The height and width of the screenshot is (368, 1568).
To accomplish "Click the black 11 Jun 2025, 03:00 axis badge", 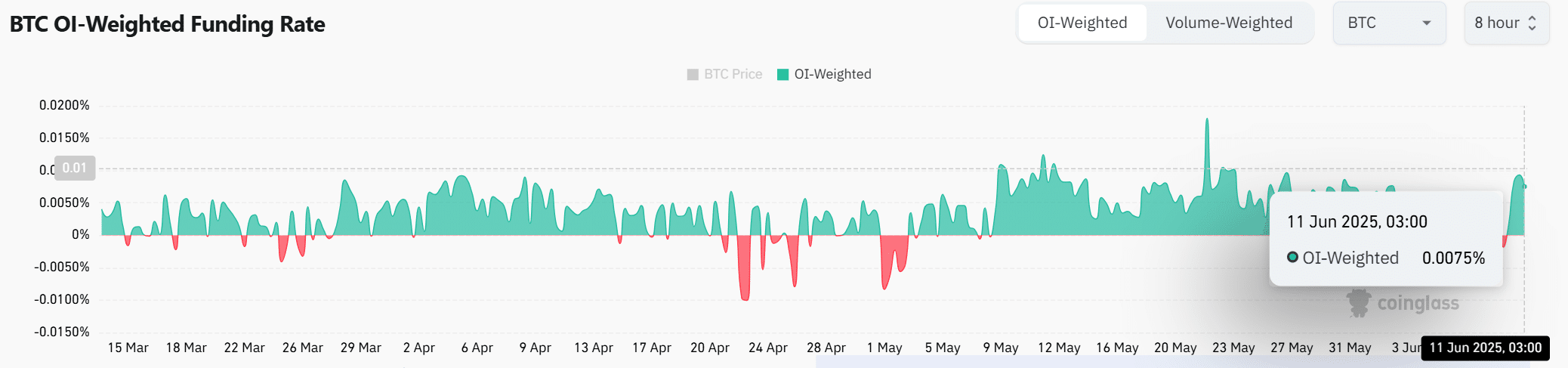I will pyautogui.click(x=1486, y=348).
